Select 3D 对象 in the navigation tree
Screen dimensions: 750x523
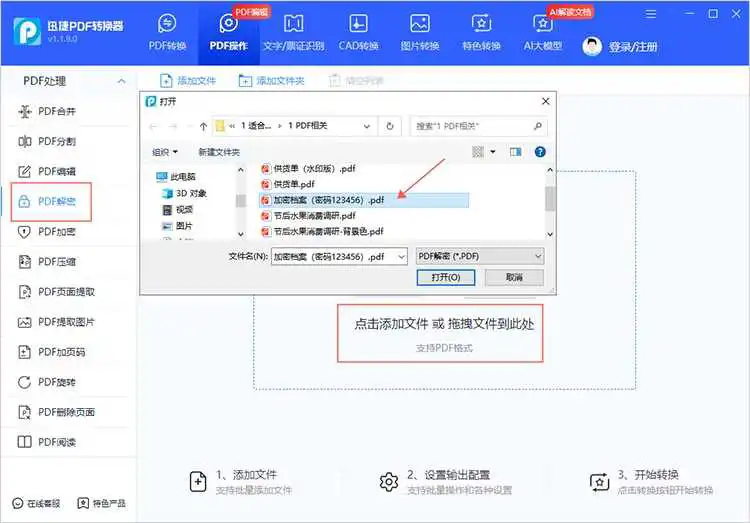pyautogui.click(x=184, y=193)
